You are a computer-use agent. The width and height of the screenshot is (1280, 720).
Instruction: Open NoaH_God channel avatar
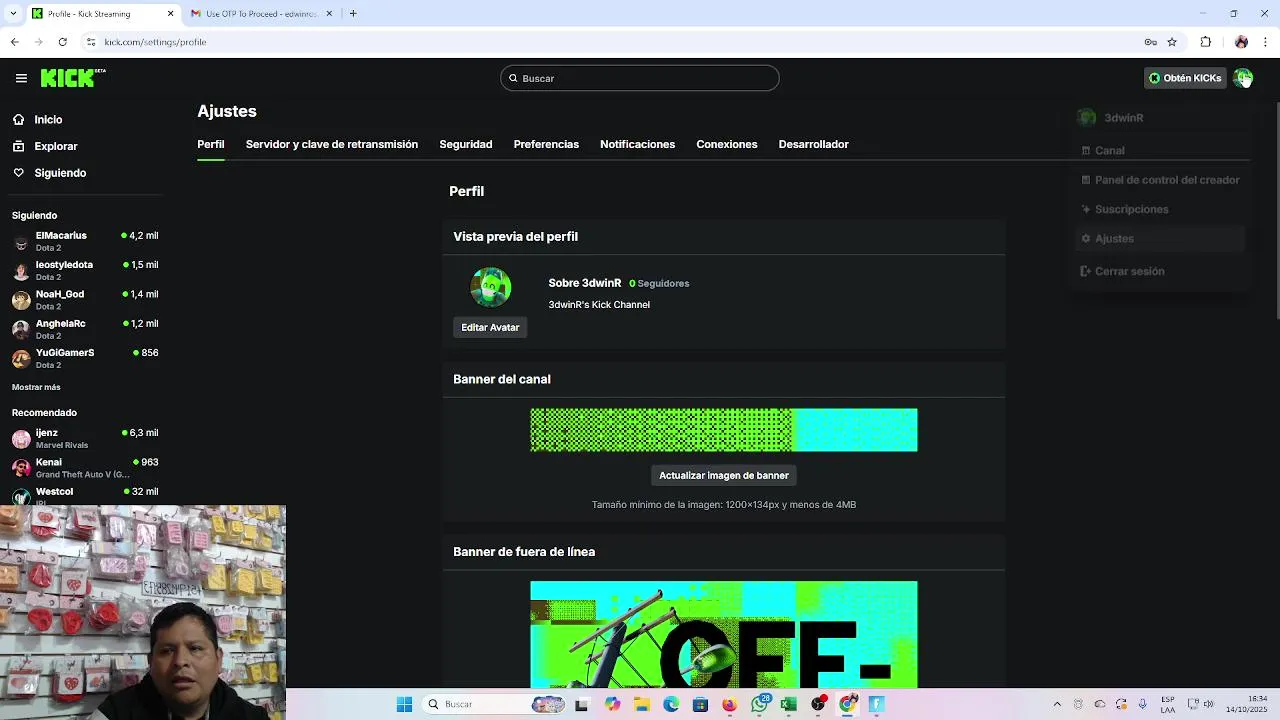pos(21,300)
